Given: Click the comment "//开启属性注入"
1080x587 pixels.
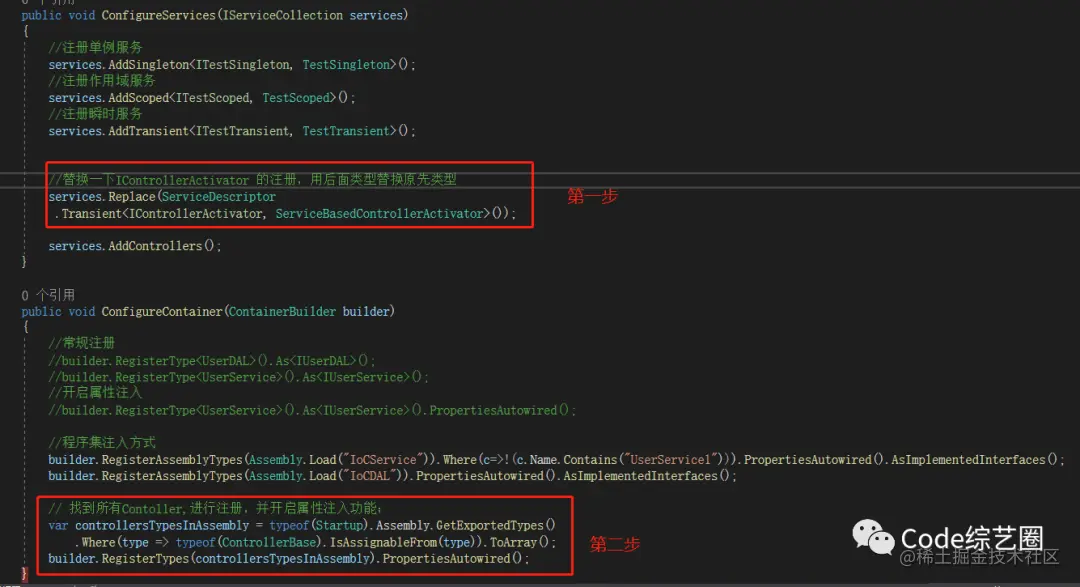Looking at the screenshot, I should tap(95, 393).
